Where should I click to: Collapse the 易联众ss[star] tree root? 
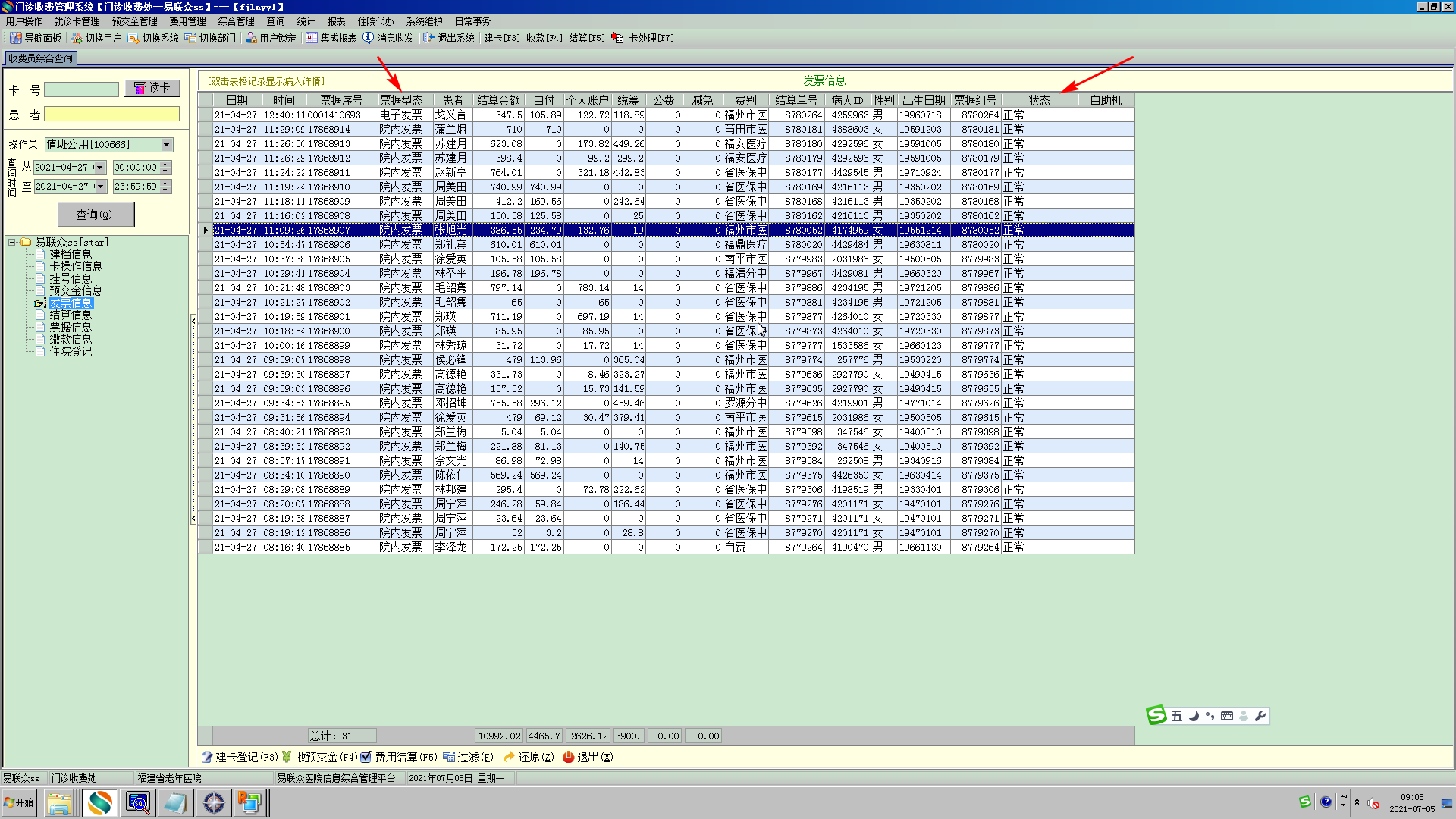(x=12, y=243)
